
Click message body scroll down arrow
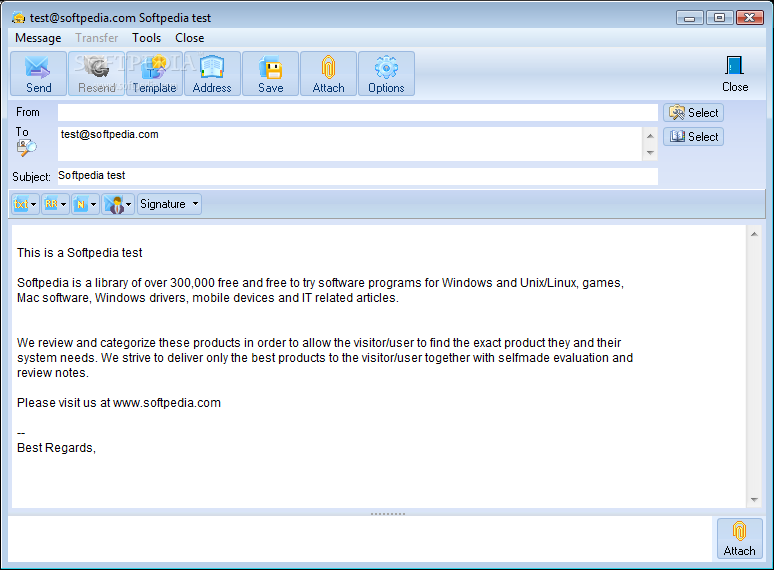754,500
